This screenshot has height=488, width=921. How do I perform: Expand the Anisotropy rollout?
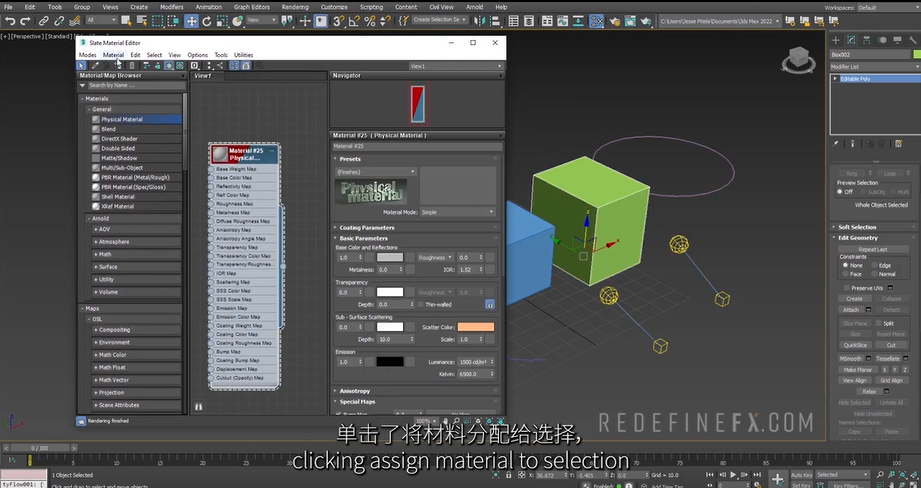coord(354,391)
